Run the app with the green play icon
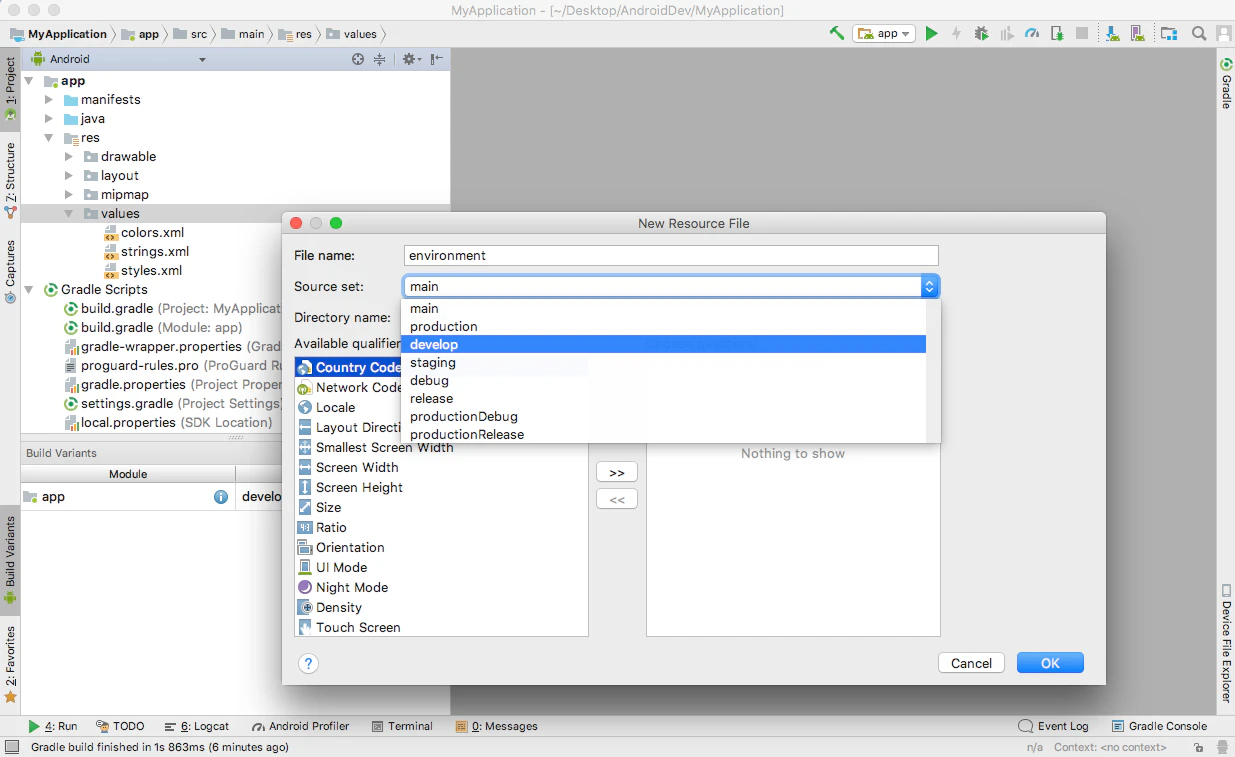Image resolution: width=1235 pixels, height=757 pixels. [x=932, y=33]
